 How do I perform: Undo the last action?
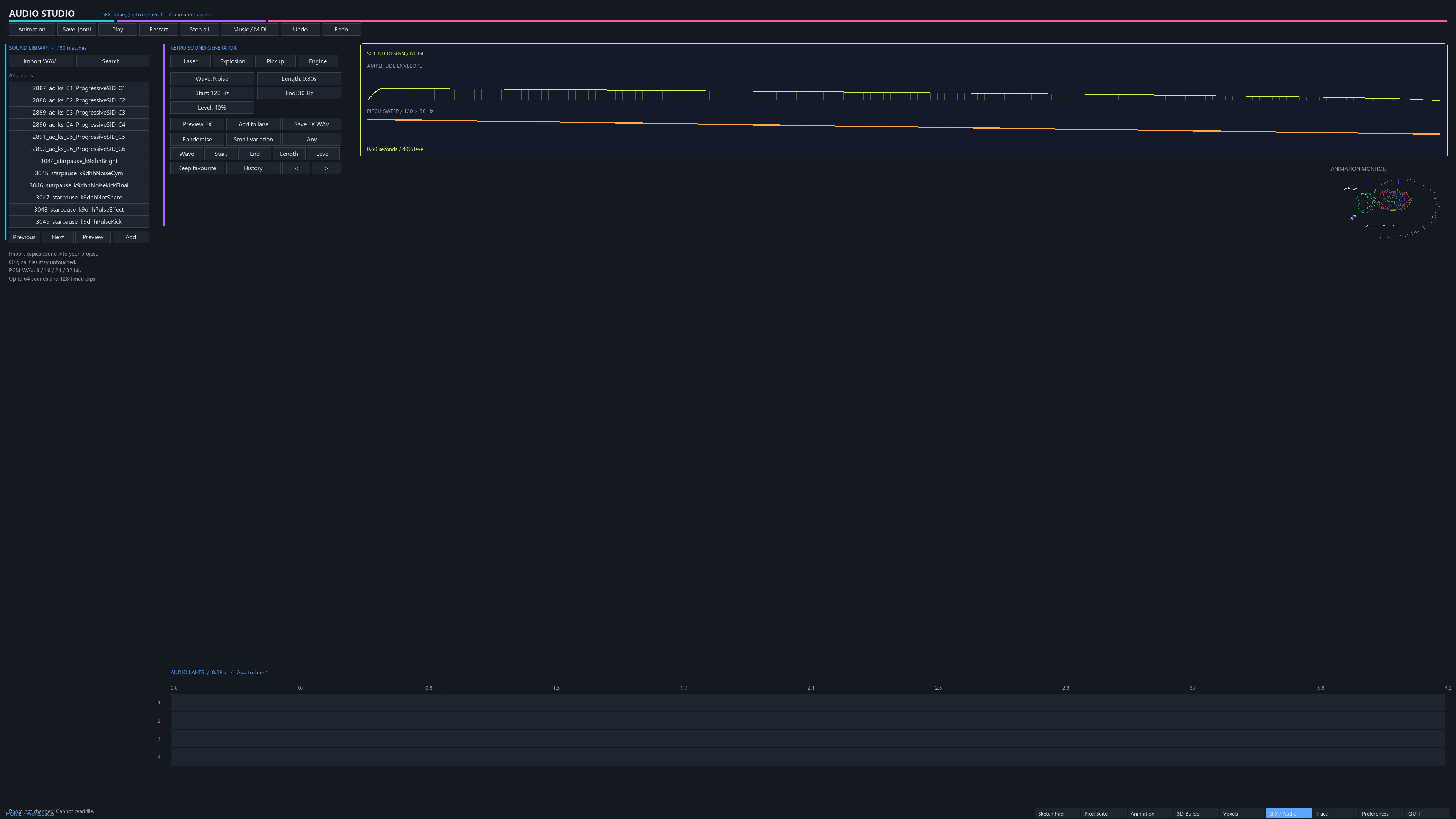tap(300, 30)
